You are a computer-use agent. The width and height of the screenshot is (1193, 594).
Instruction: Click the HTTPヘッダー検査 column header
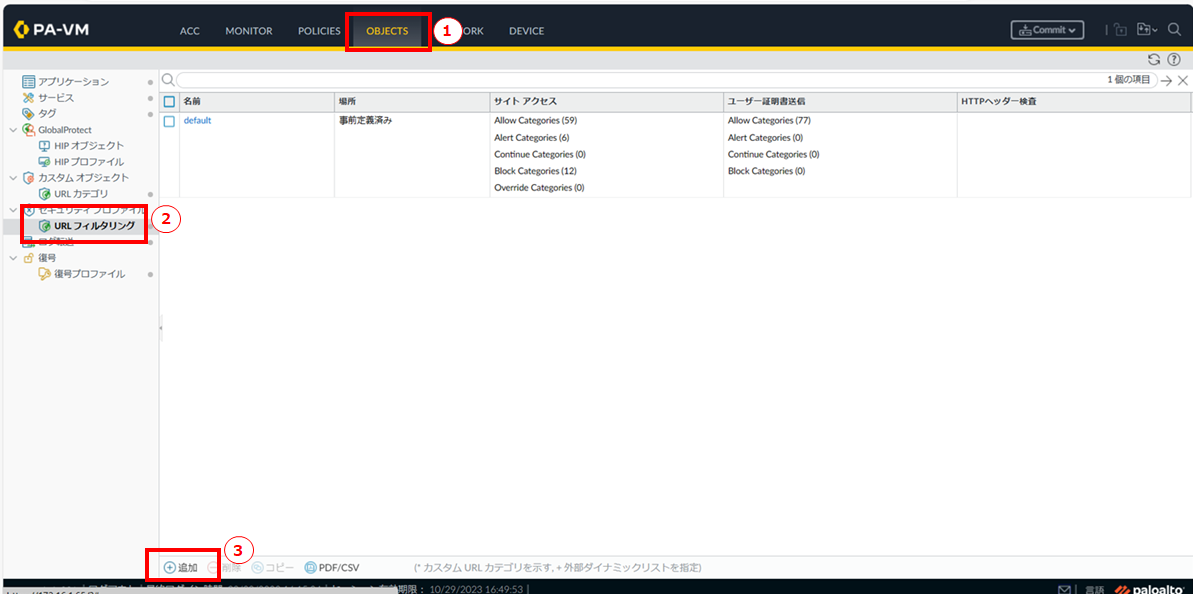(x=1073, y=101)
